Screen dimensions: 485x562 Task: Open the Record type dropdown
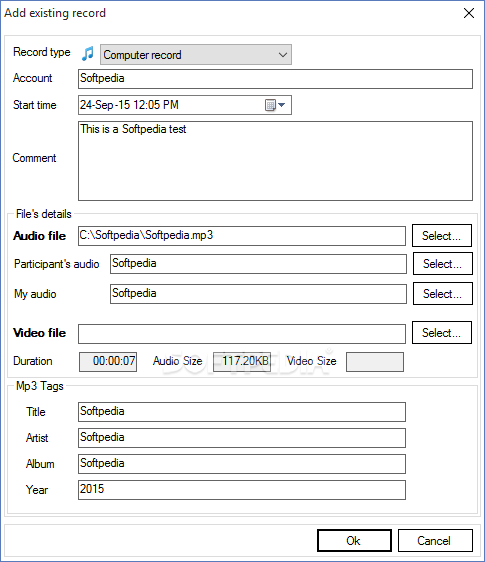[x=196, y=54]
